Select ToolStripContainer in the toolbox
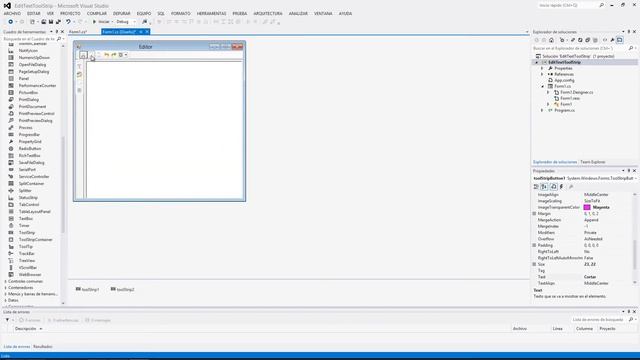Image resolution: width=640 pixels, height=360 pixels. [36, 240]
